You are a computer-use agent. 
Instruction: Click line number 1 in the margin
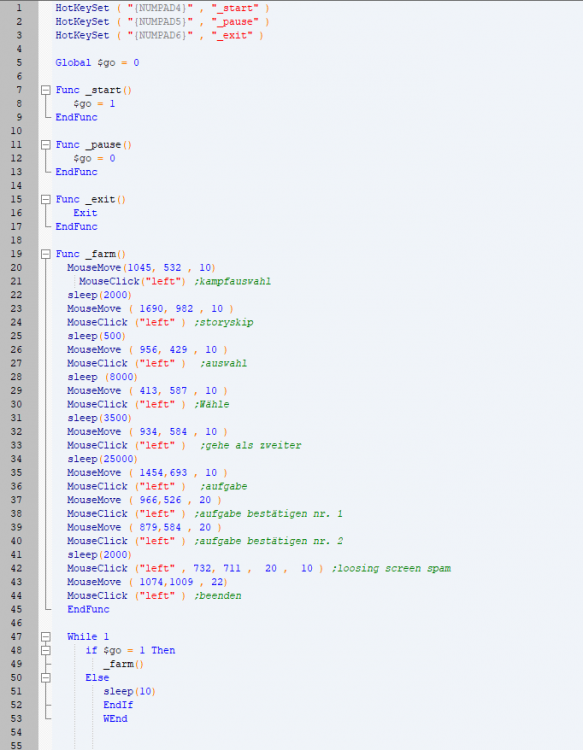click(19, 8)
